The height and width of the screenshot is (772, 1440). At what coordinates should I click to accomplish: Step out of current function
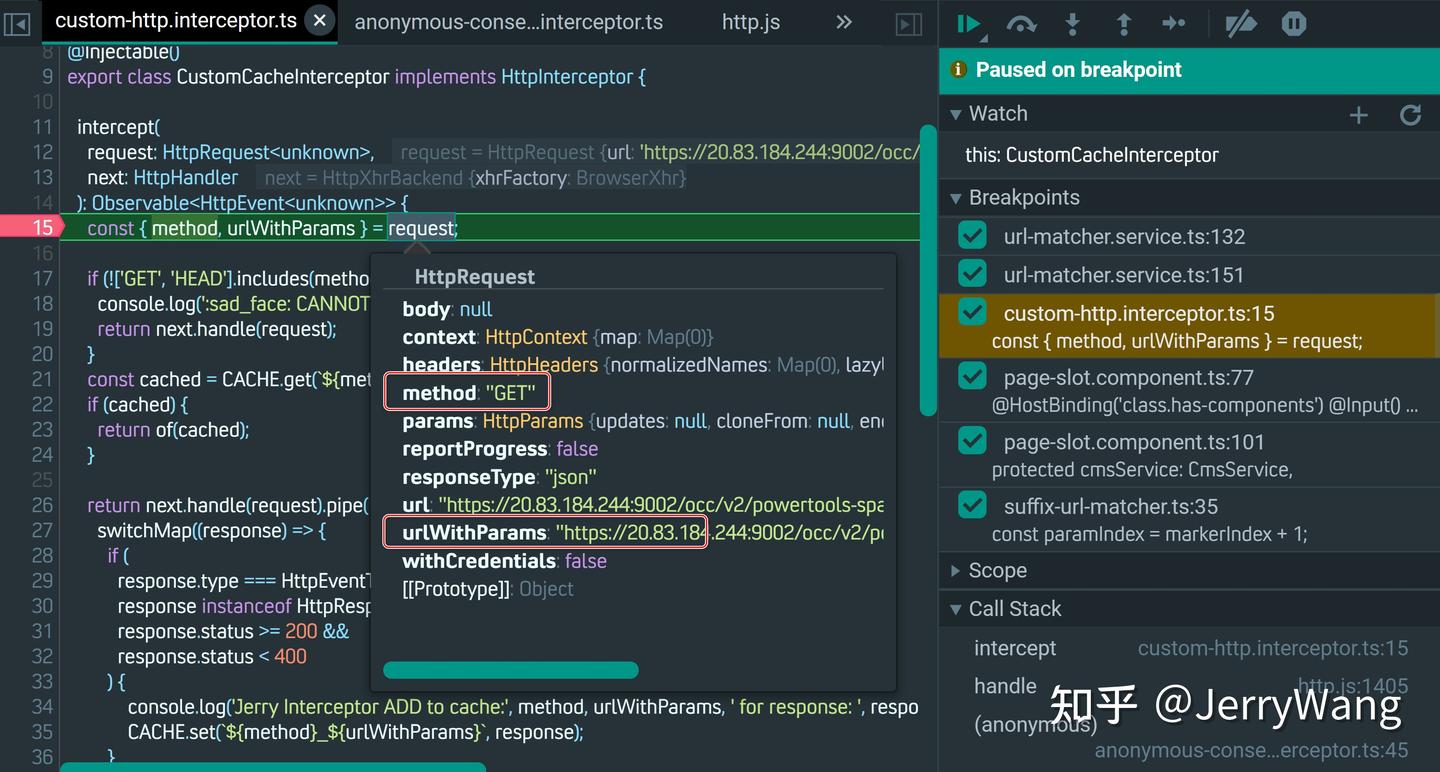click(1123, 24)
